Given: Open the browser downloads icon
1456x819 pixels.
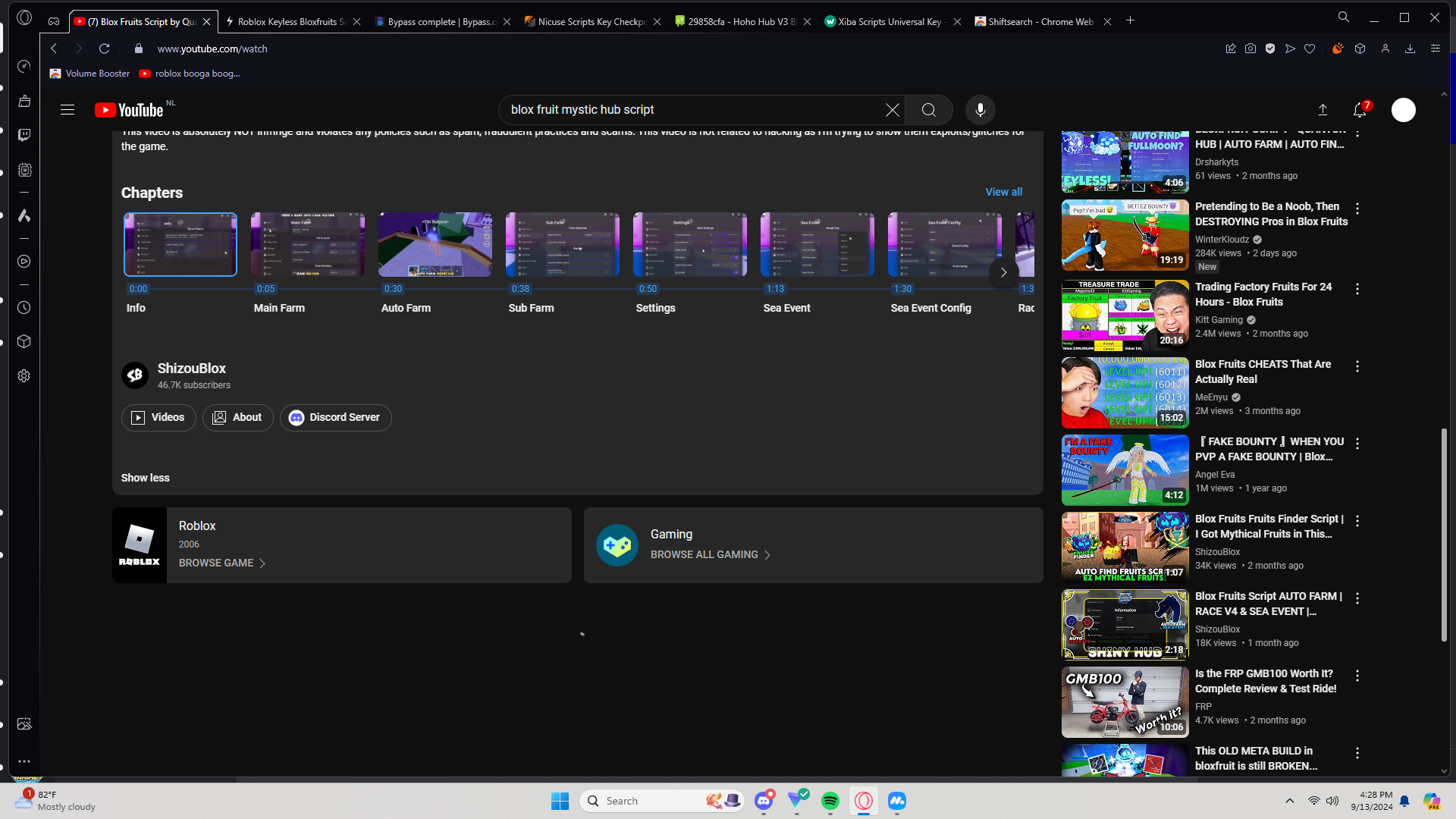Looking at the screenshot, I should pos(1410,49).
